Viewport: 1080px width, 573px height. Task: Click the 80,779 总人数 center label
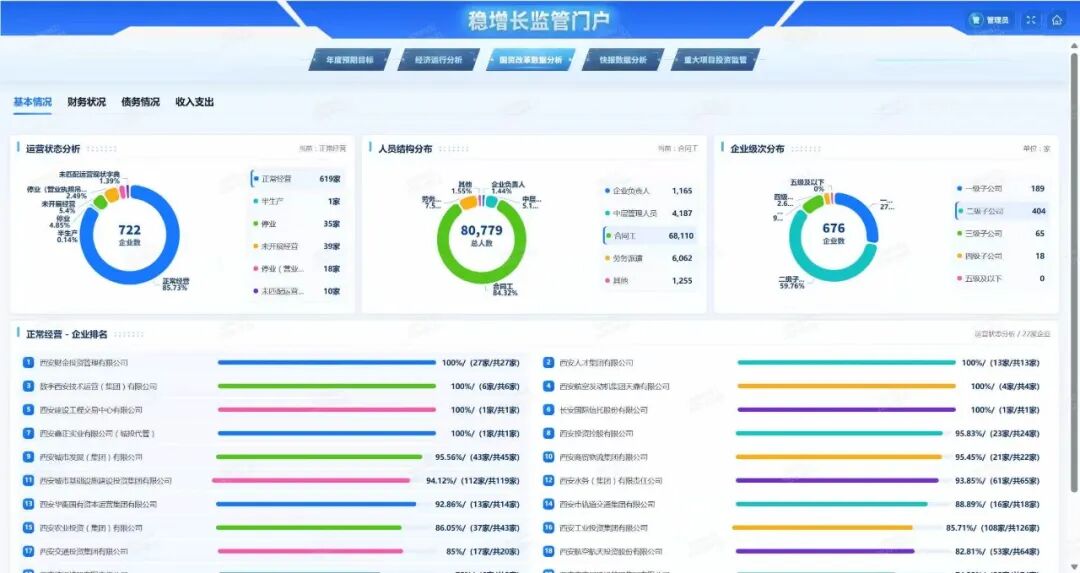pos(481,234)
